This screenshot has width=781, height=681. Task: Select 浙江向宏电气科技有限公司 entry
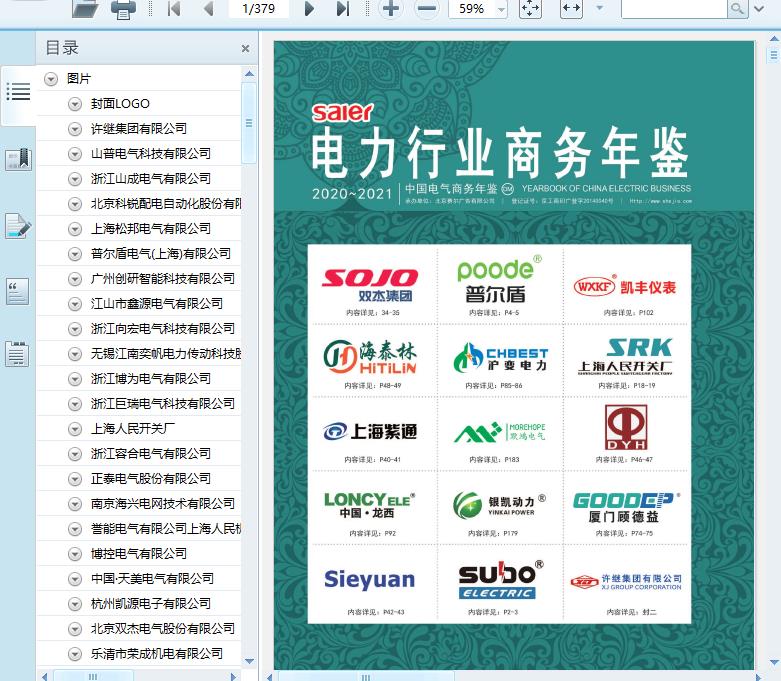point(162,329)
